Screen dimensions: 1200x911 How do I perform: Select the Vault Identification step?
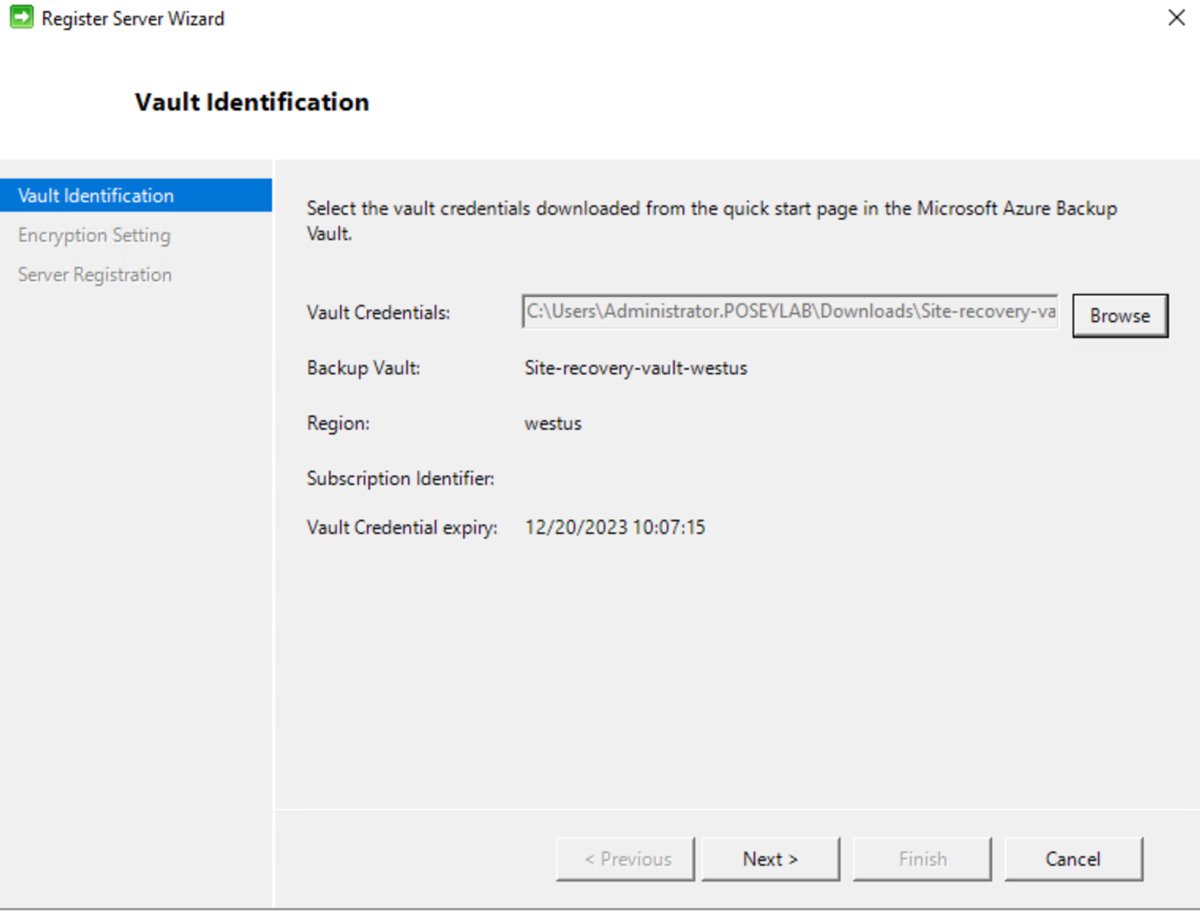[95, 195]
